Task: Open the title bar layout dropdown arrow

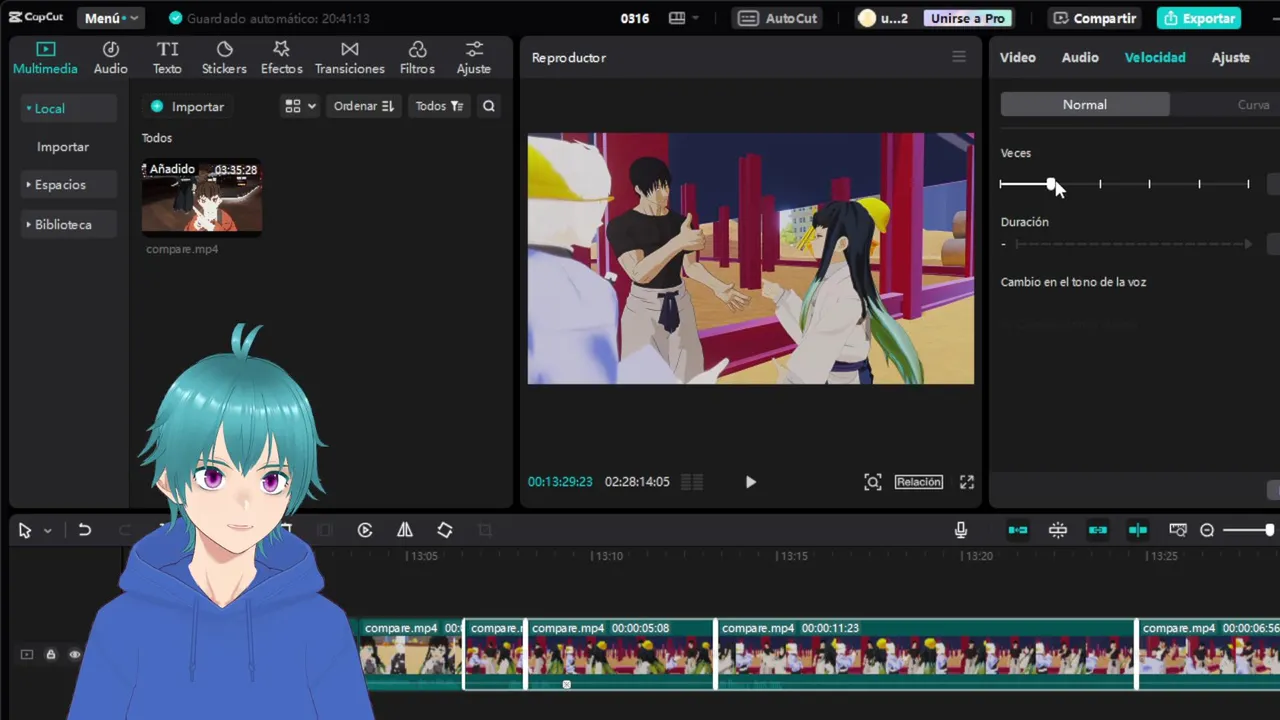Action: pyautogui.click(x=696, y=18)
